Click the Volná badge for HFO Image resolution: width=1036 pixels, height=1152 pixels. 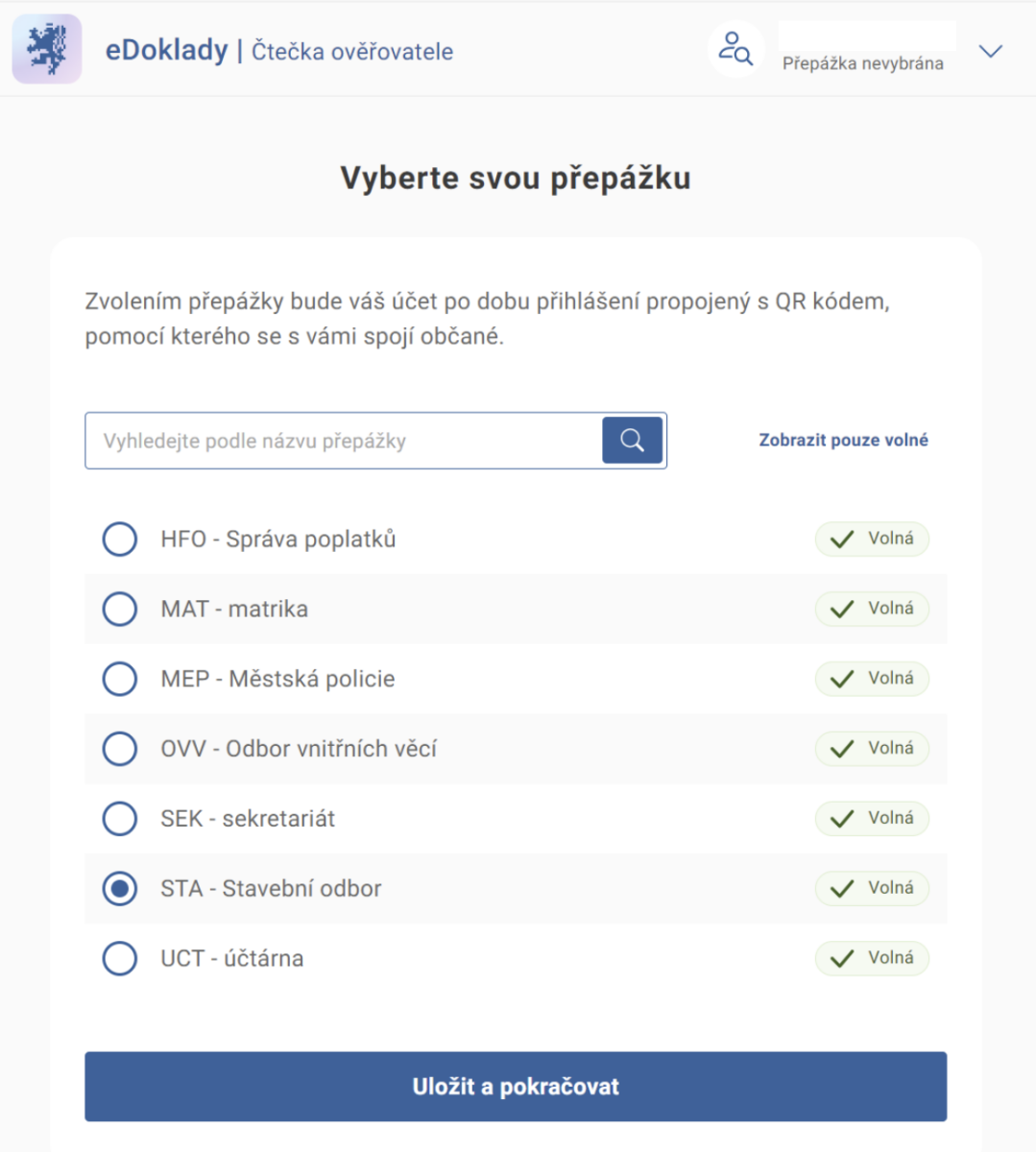point(872,539)
